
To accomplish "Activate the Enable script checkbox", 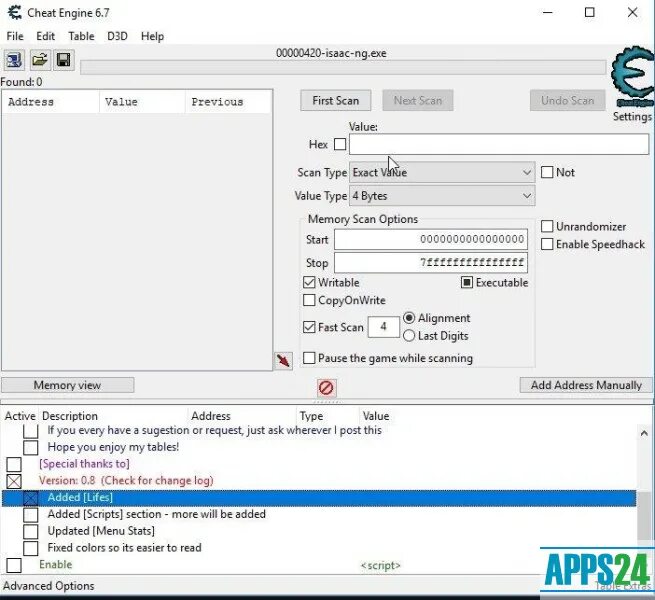I will pos(14,565).
